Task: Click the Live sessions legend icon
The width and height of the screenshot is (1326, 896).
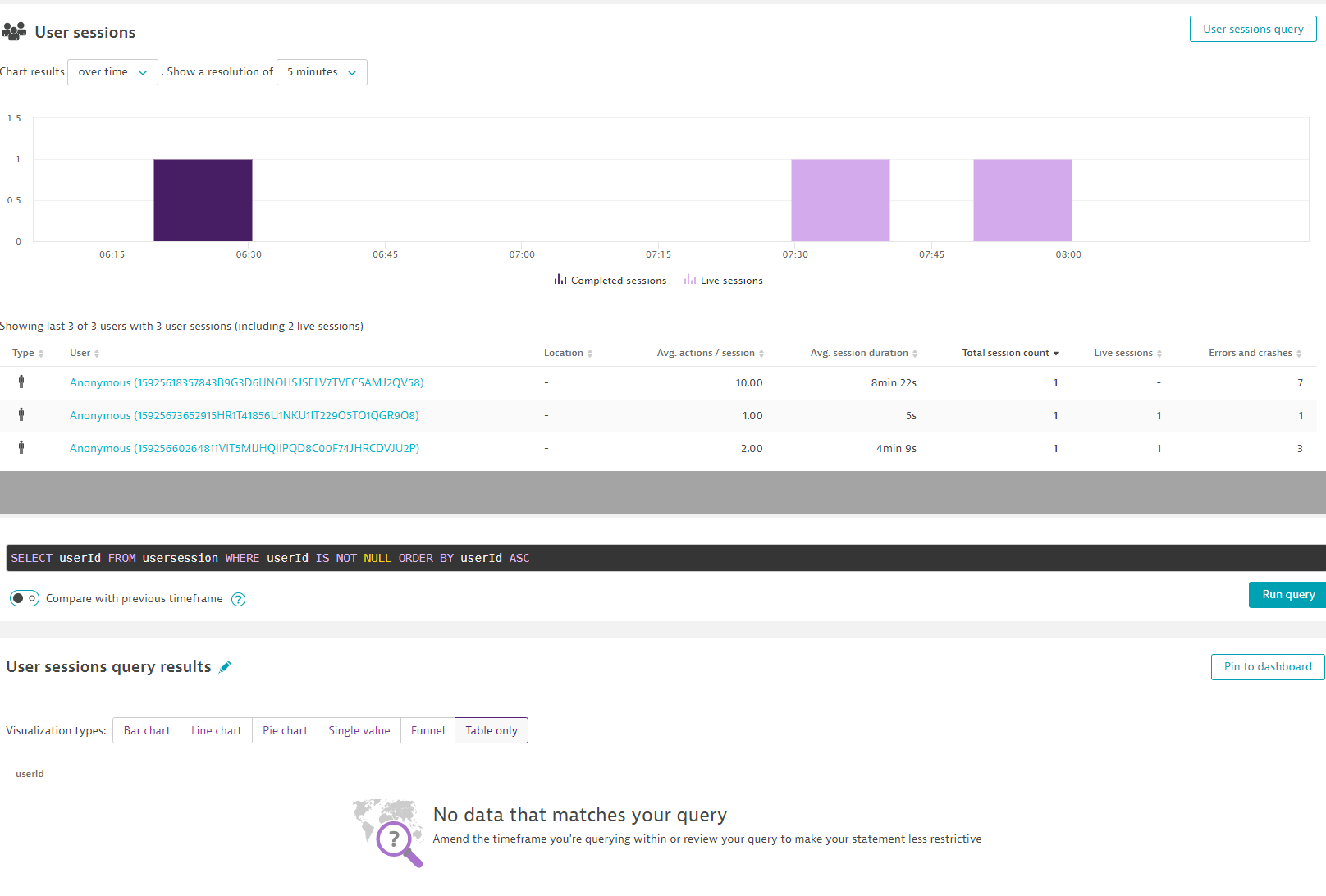Action: click(x=689, y=280)
